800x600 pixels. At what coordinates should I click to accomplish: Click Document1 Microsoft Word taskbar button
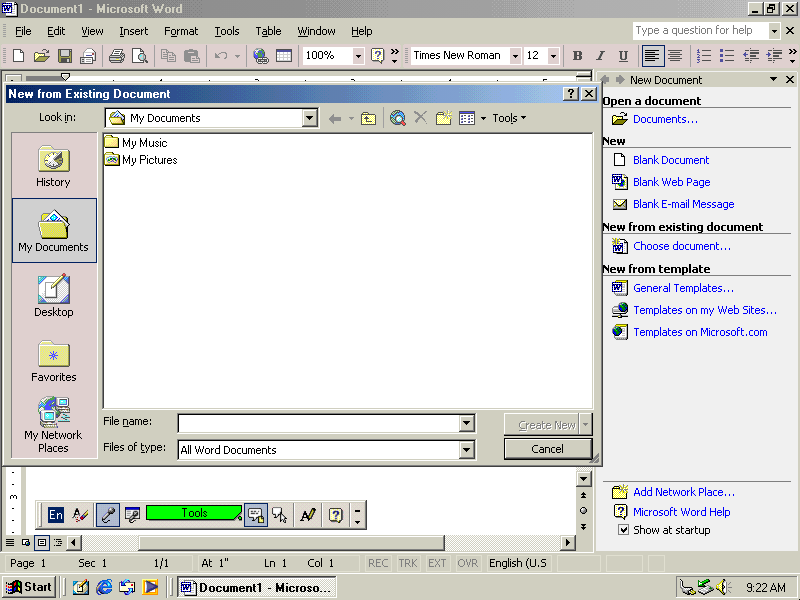point(257,588)
